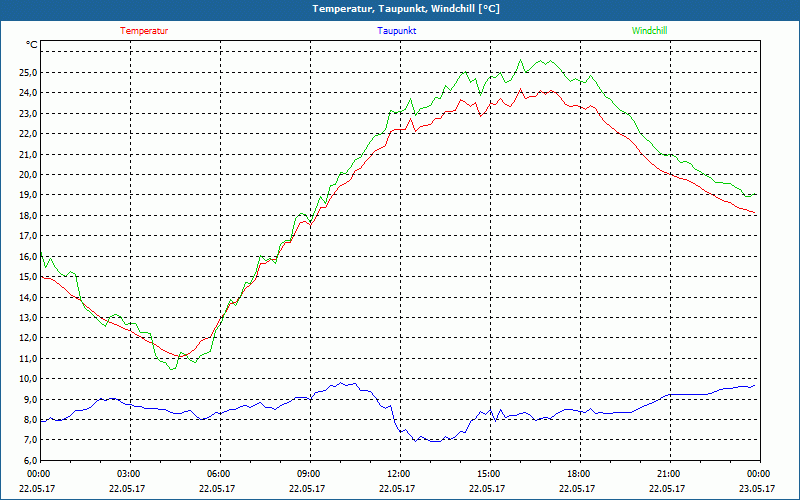Click the 6,0 y-axis value
The height and width of the screenshot is (500, 800).
pos(30,460)
